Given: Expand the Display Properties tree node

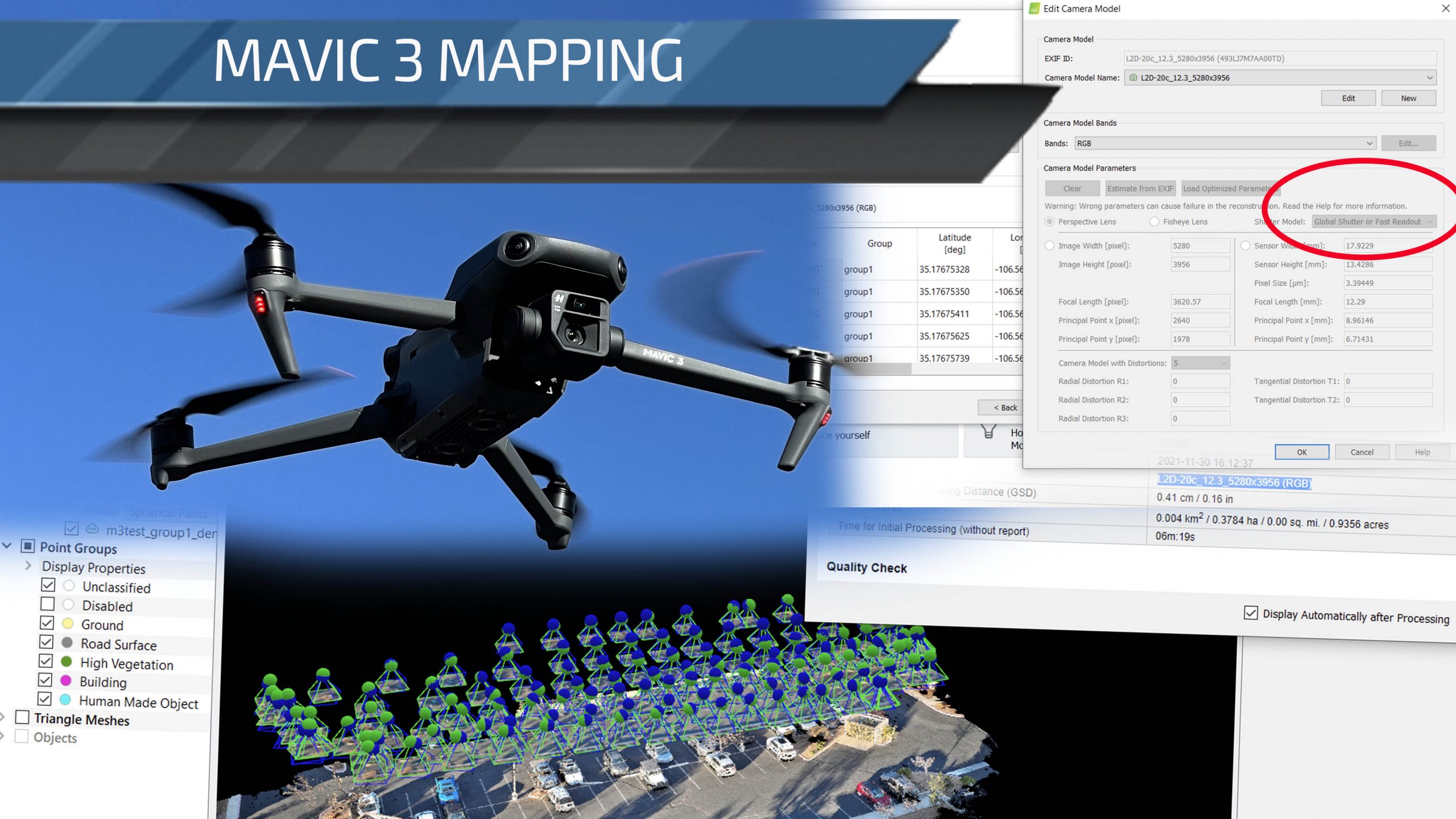Looking at the screenshot, I should pyautogui.click(x=28, y=565).
